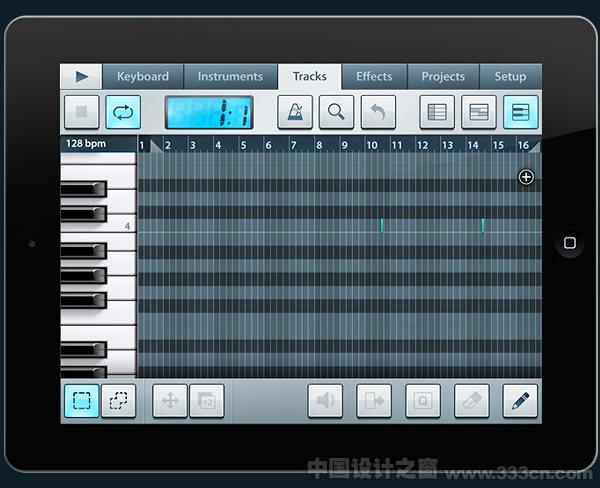Toggle loop playback mode
600x488 pixels.
click(123, 112)
